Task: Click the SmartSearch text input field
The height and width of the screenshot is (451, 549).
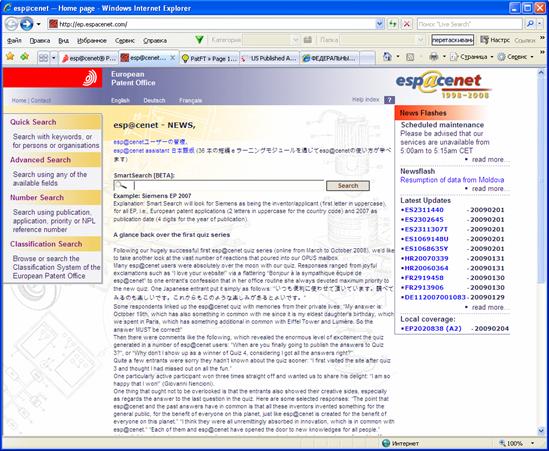Action: (219, 186)
